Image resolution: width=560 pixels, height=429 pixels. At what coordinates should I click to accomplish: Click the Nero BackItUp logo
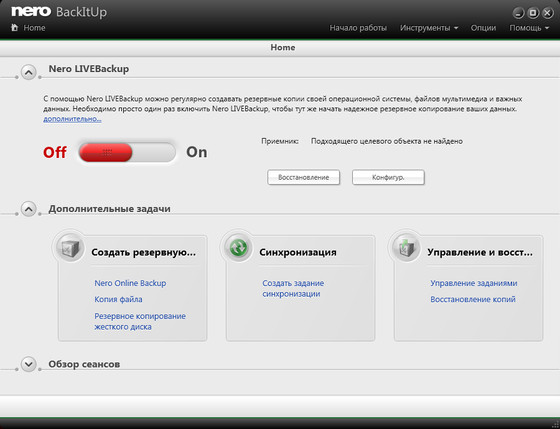59,12
